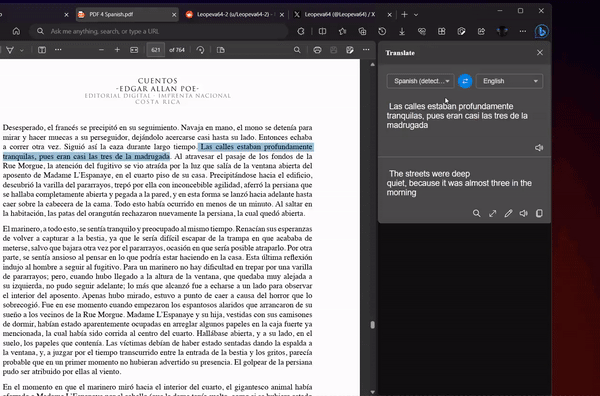Viewport: 600px width, 396px height.
Task: Click the greyed-out PDF save icon
Action: 334,50
